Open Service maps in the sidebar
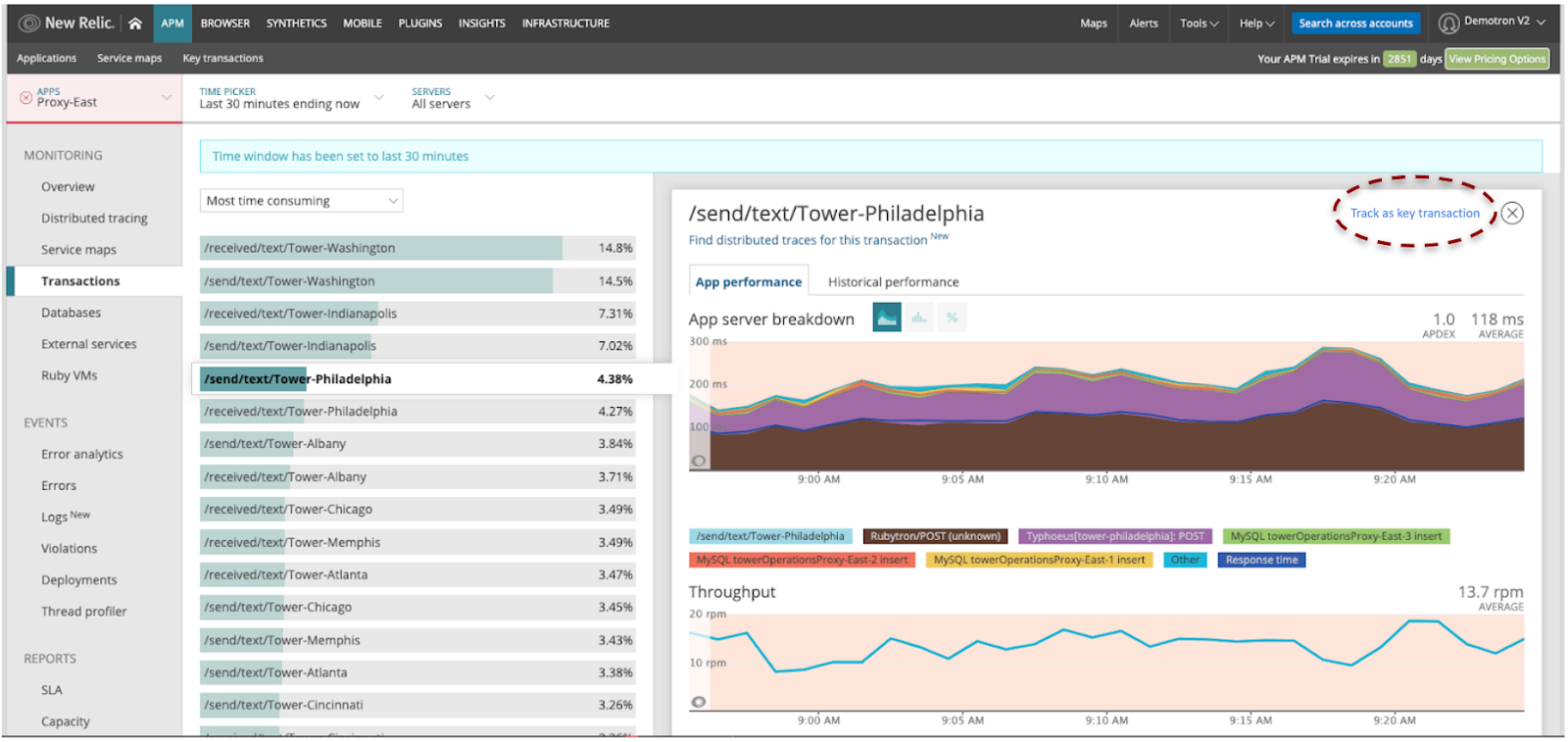1568x742 pixels. (x=78, y=250)
